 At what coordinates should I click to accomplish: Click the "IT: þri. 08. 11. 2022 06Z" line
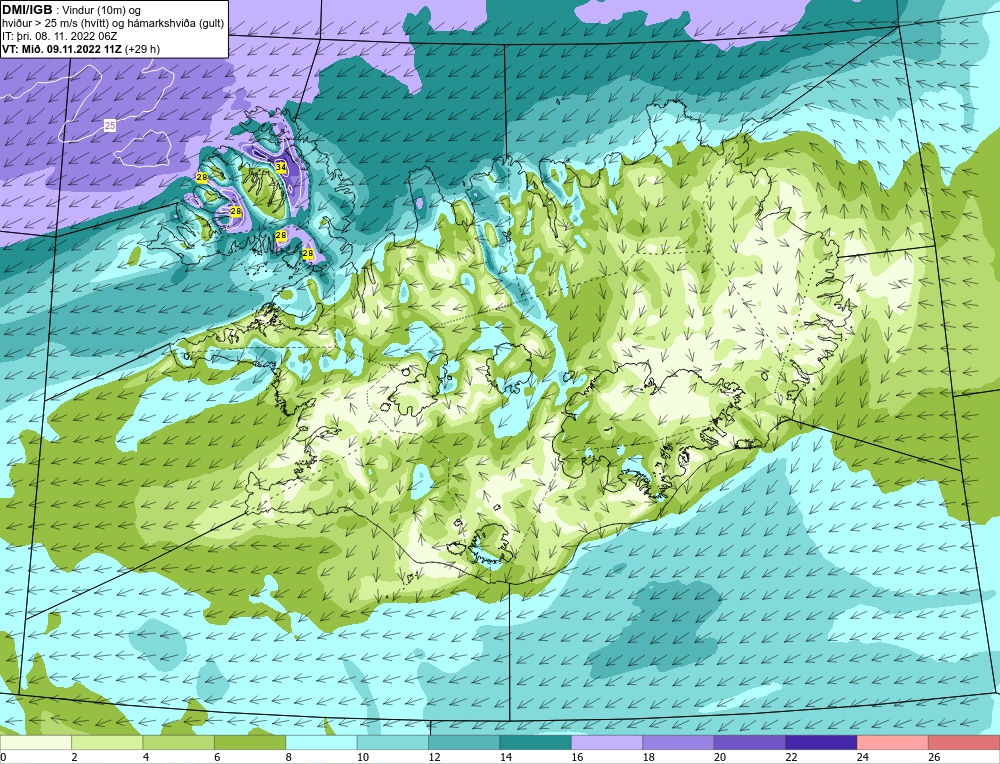(59, 36)
